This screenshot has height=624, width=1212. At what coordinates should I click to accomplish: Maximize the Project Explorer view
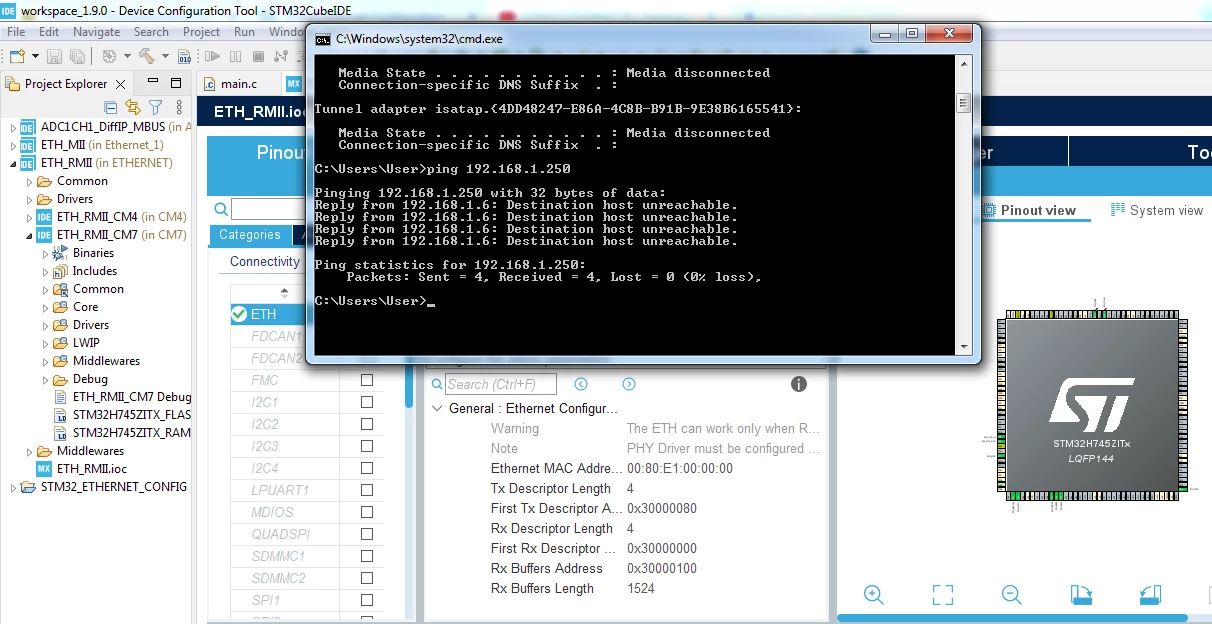tap(176, 83)
